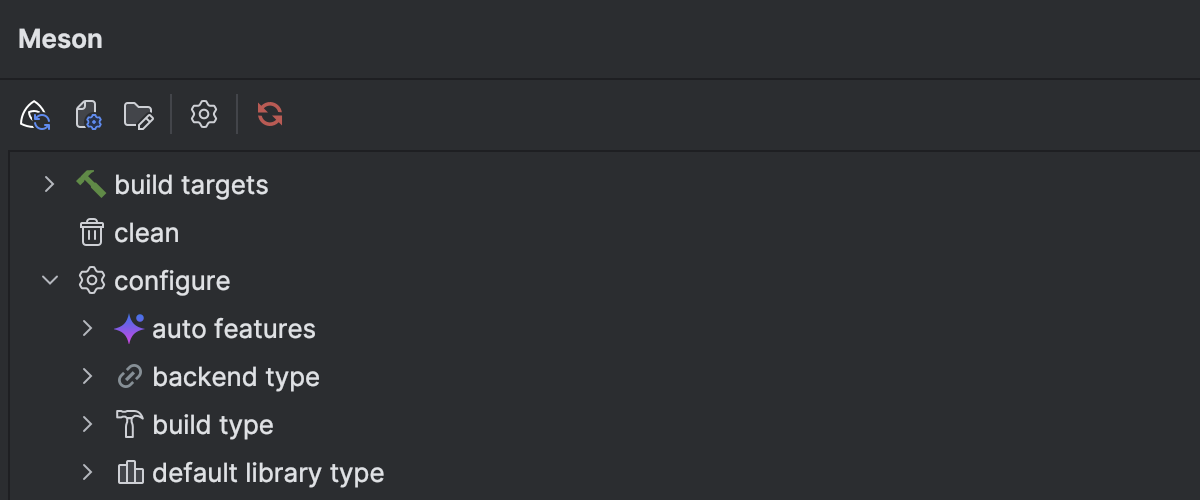Click the red refresh arrows toolbar icon

pos(270,114)
